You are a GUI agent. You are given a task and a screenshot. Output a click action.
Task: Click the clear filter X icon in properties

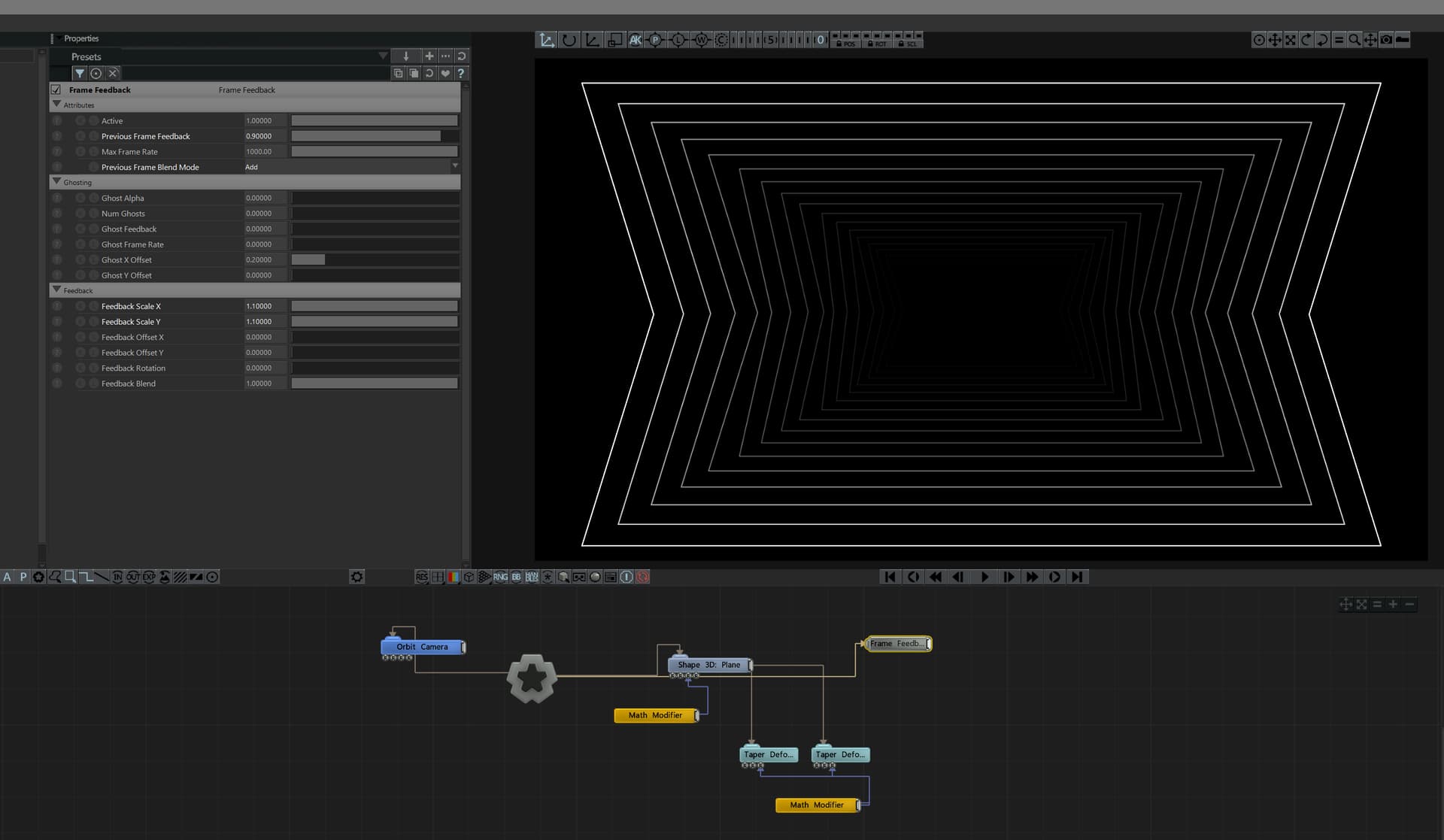coord(113,73)
